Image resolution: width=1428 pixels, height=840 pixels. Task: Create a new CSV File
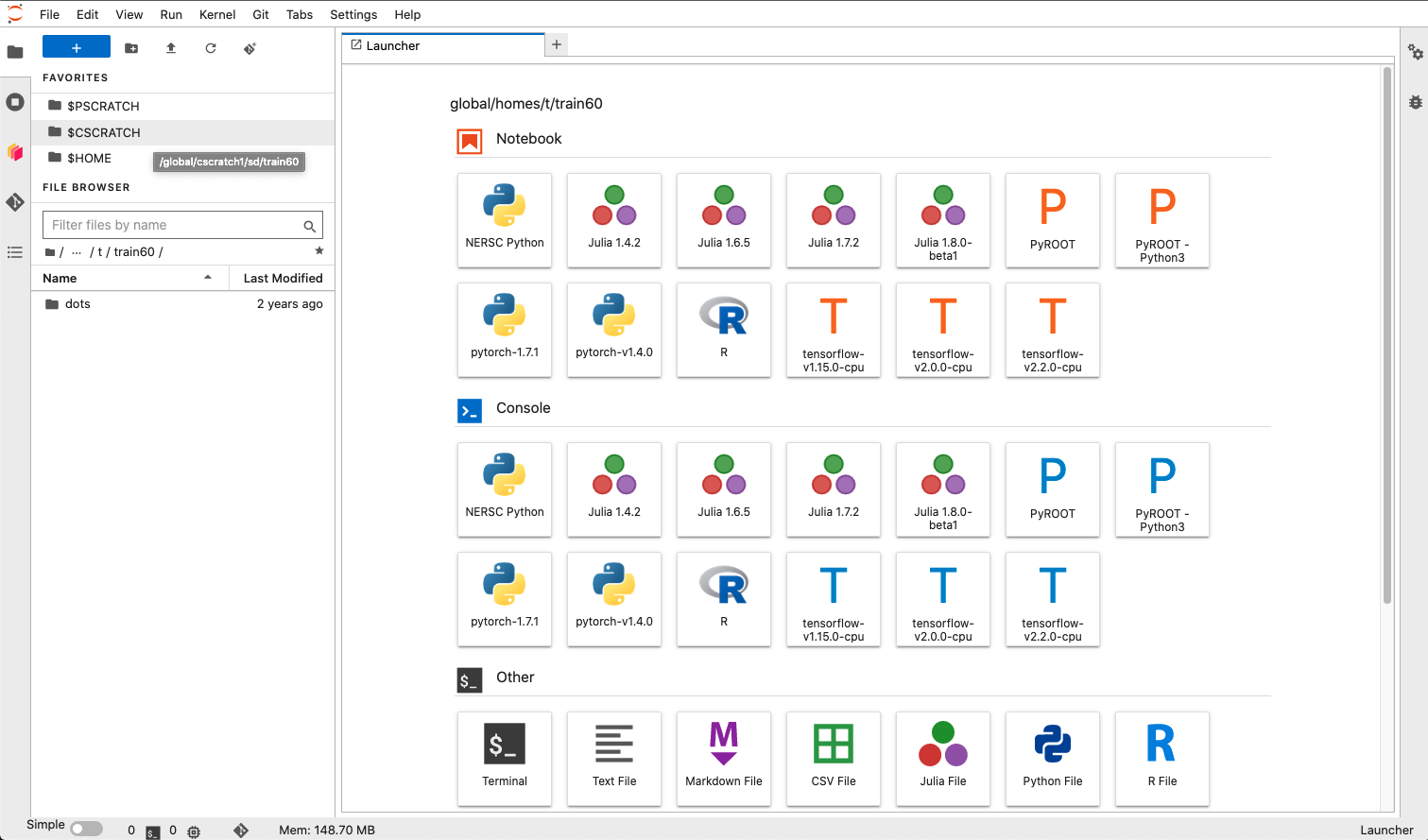(x=834, y=759)
